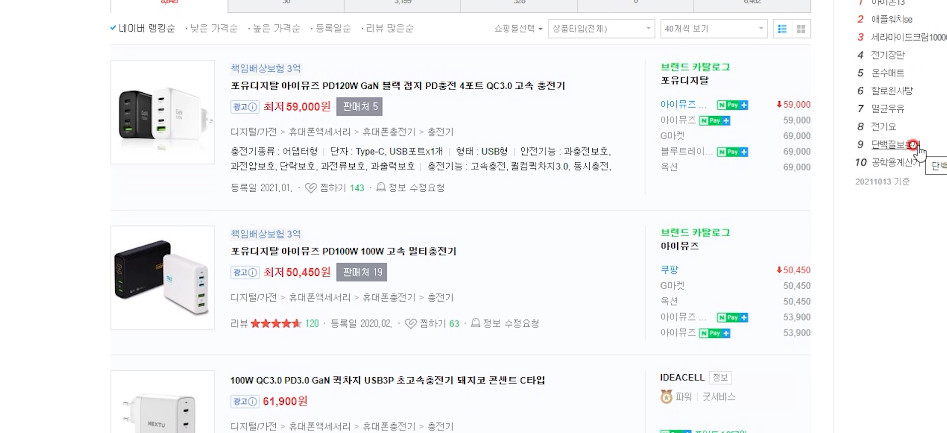Click heart wishlist icon with count 63
This screenshot has height=433, width=947.
click(410, 324)
